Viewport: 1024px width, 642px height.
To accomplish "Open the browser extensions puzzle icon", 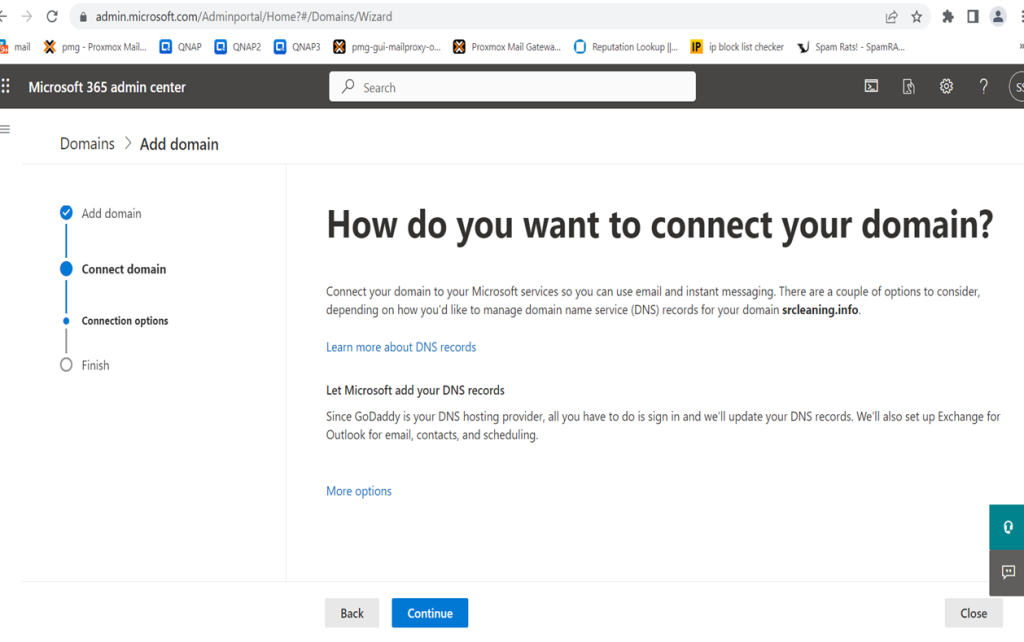I will coord(948,17).
